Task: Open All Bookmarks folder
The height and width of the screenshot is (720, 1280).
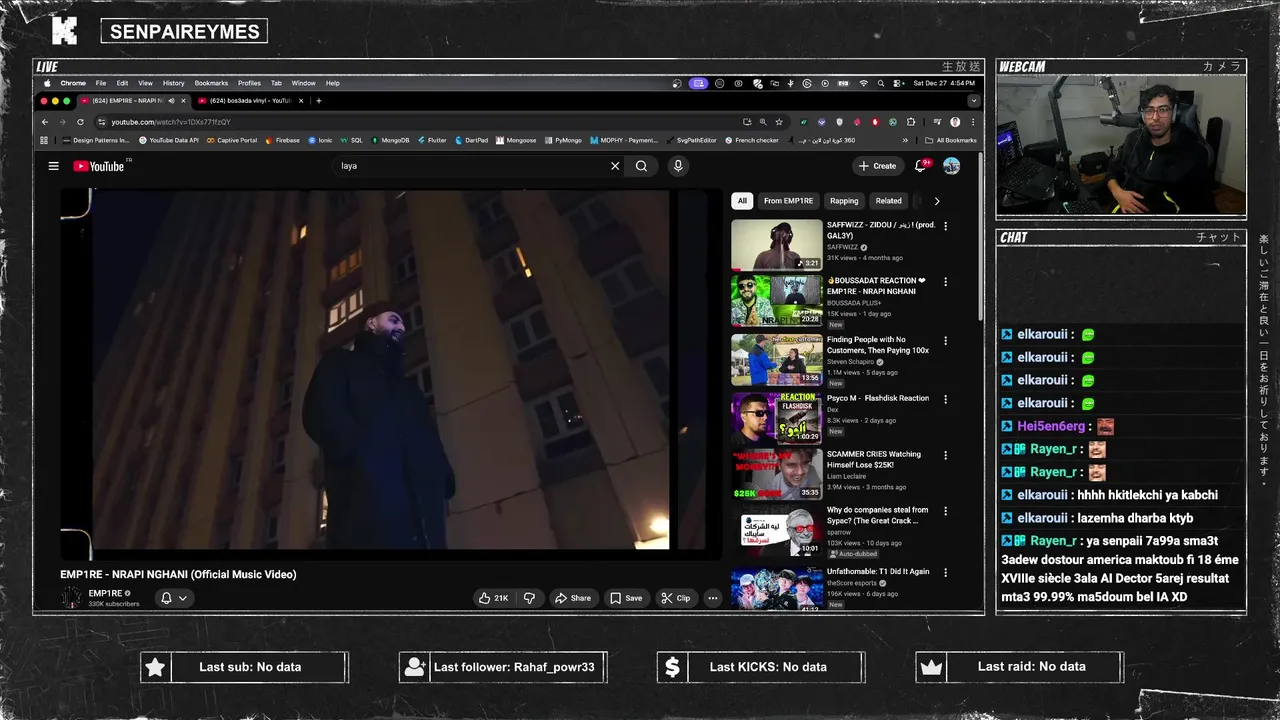Action: tap(950, 140)
